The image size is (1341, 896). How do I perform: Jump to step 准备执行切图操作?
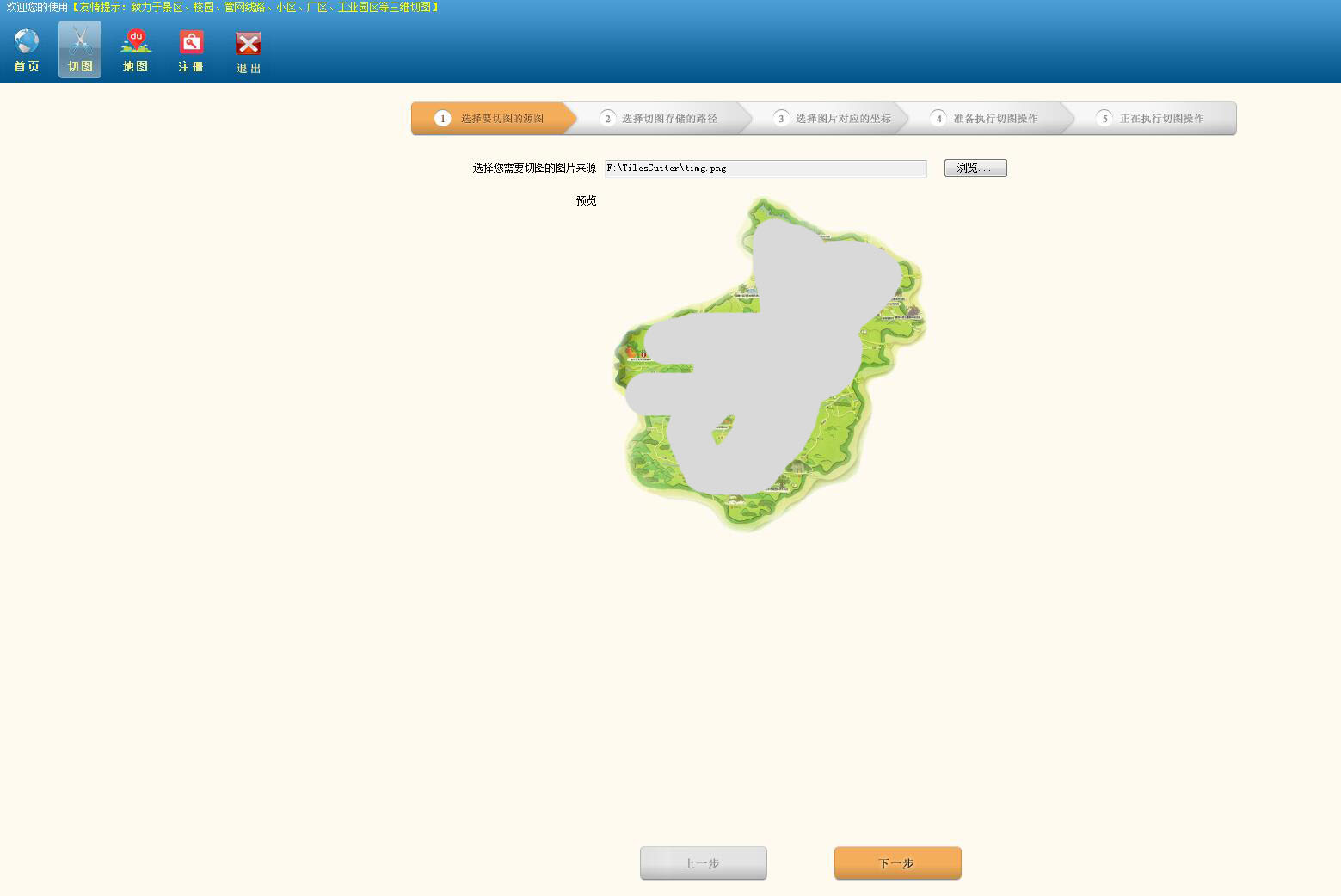point(995,119)
